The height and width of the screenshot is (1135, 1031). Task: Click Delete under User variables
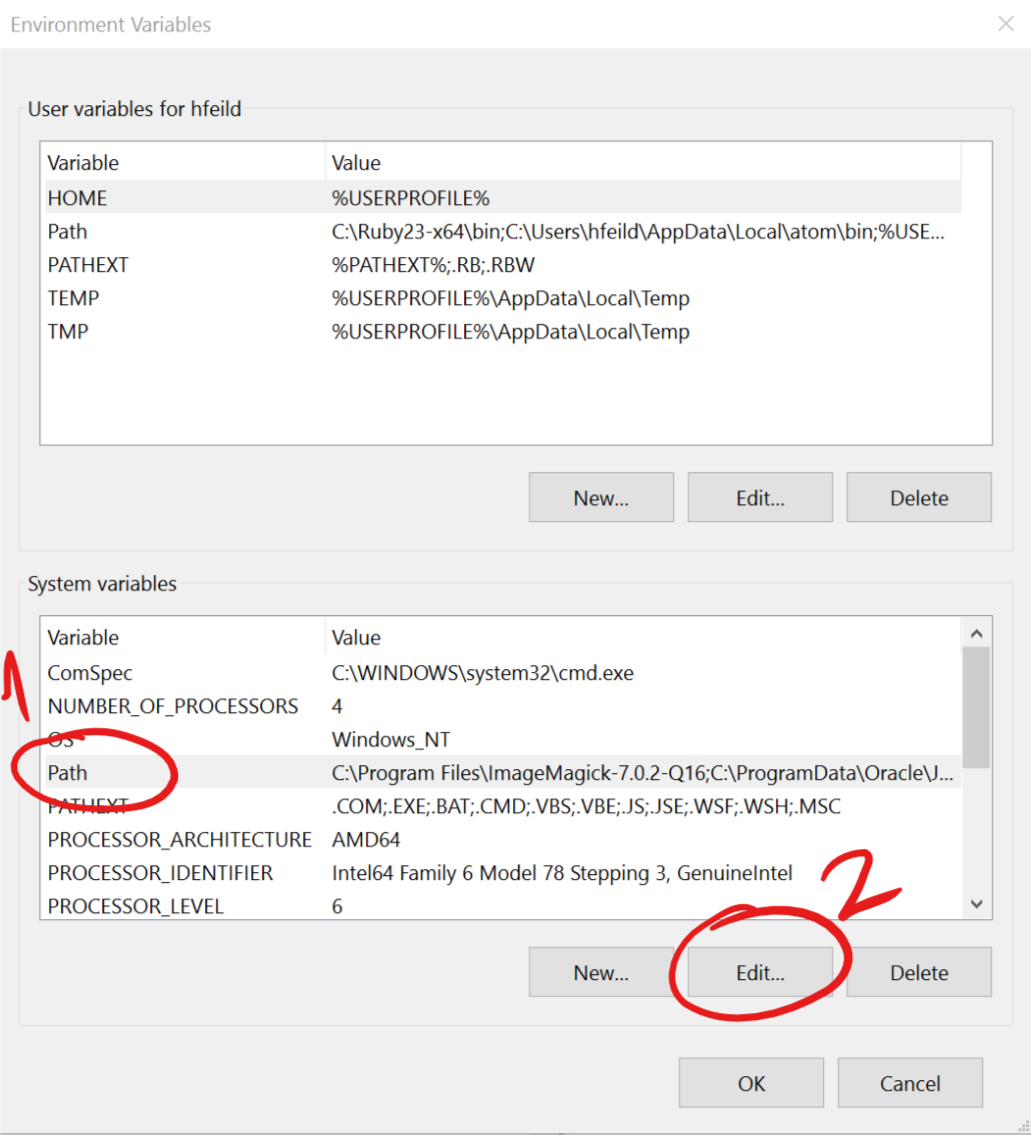click(x=919, y=498)
